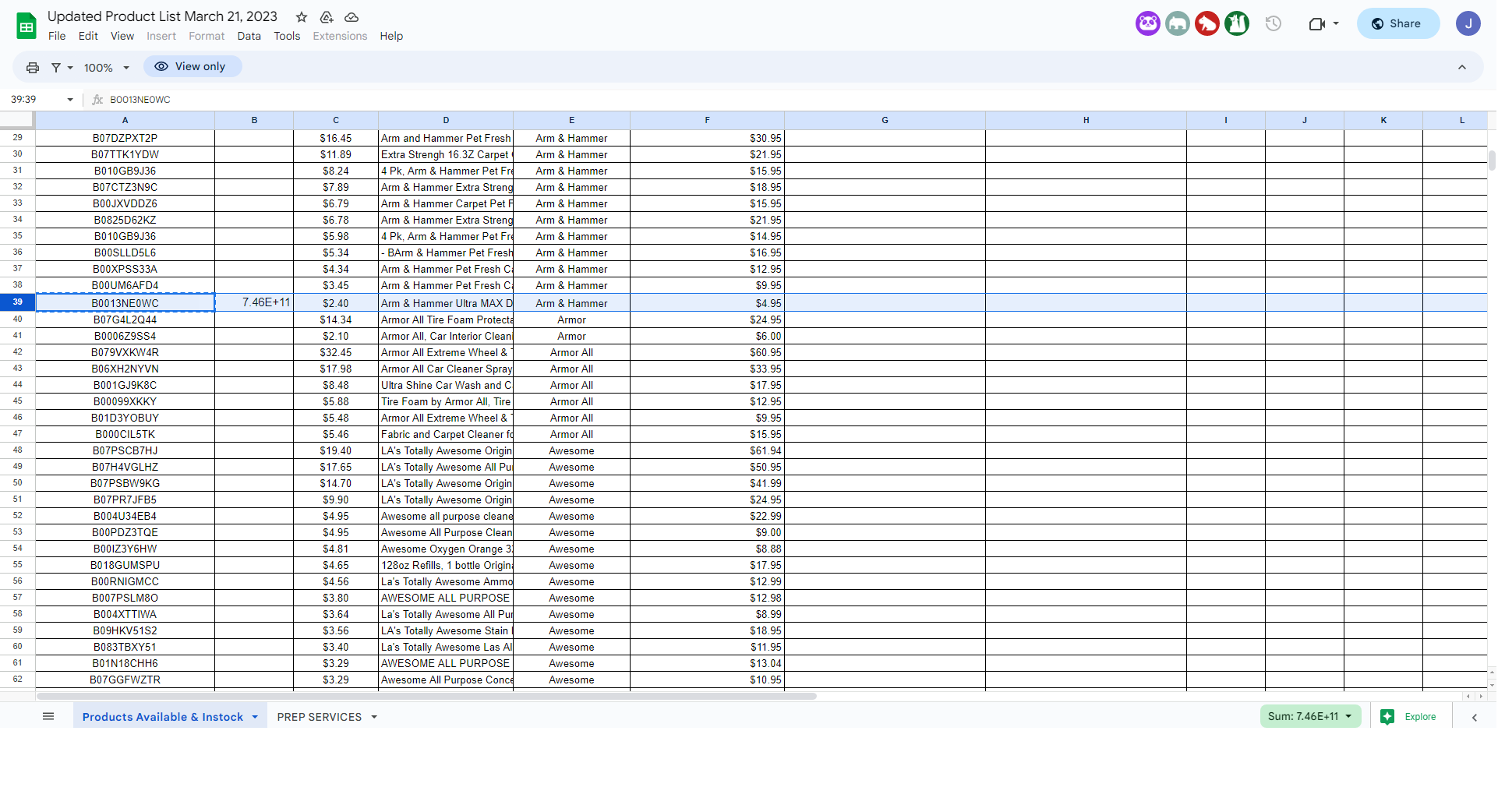
Task: Open the View menu
Action: 122,36
